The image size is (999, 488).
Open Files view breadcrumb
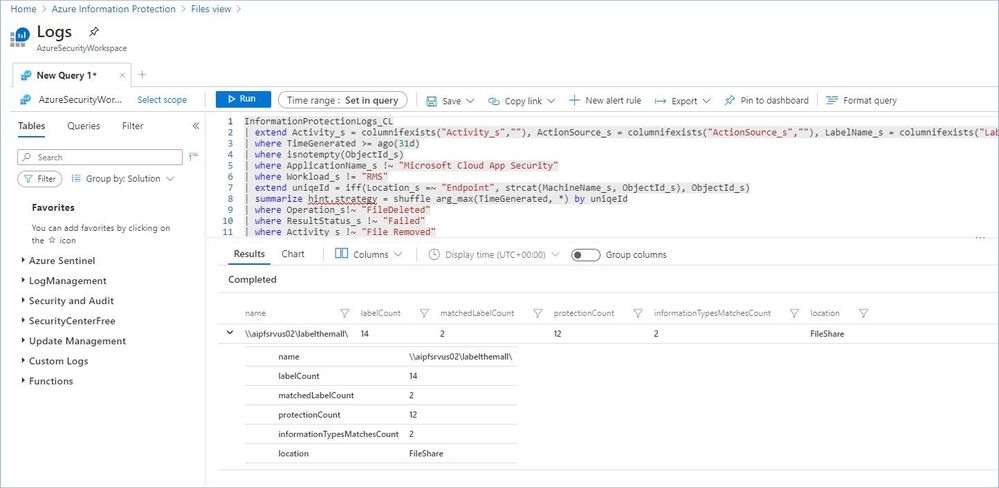(x=211, y=9)
